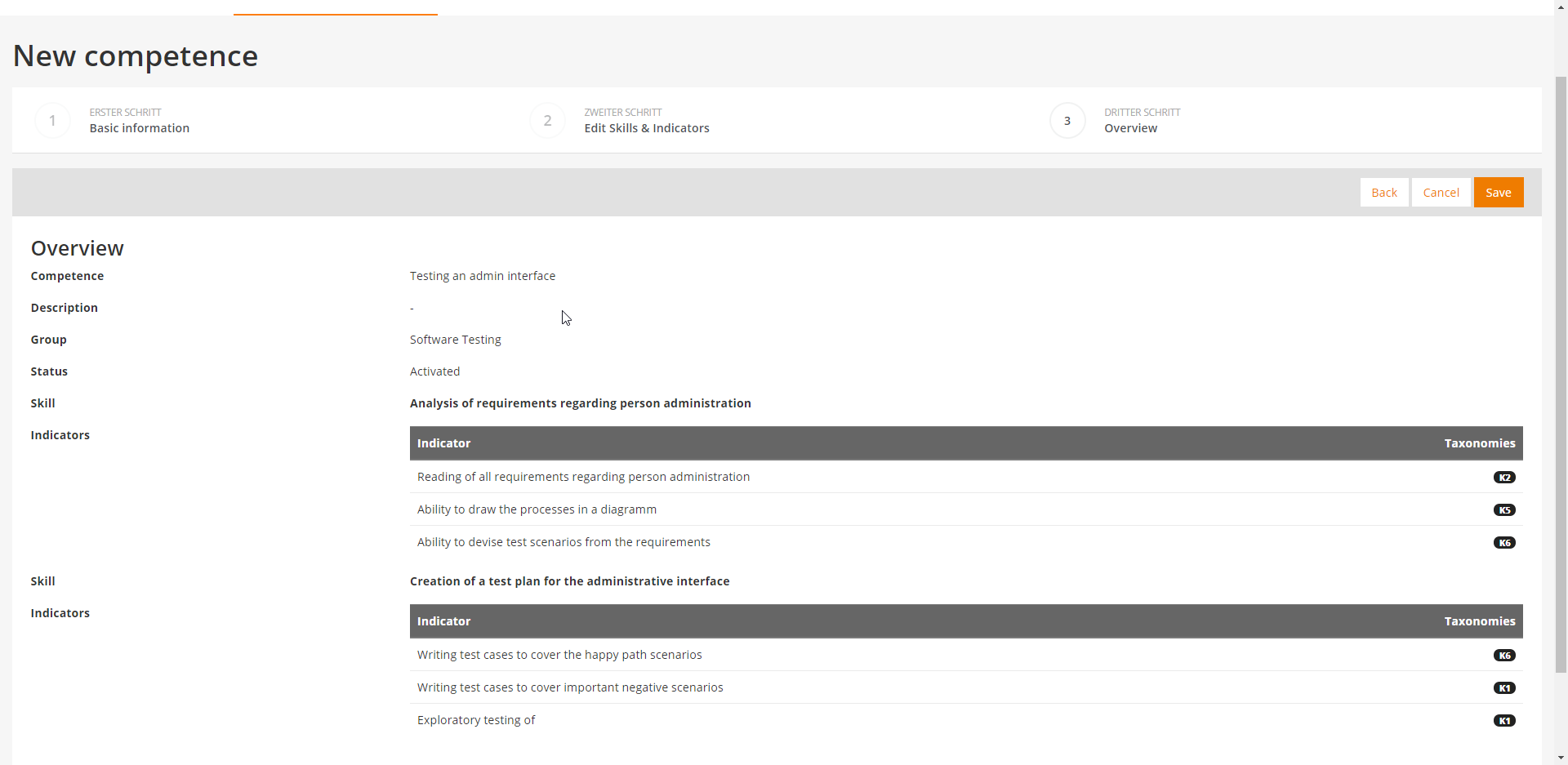Viewport: 1568px width, 765px height.
Task: Open the Edit Skills & Indicators step label
Action: coord(646,128)
